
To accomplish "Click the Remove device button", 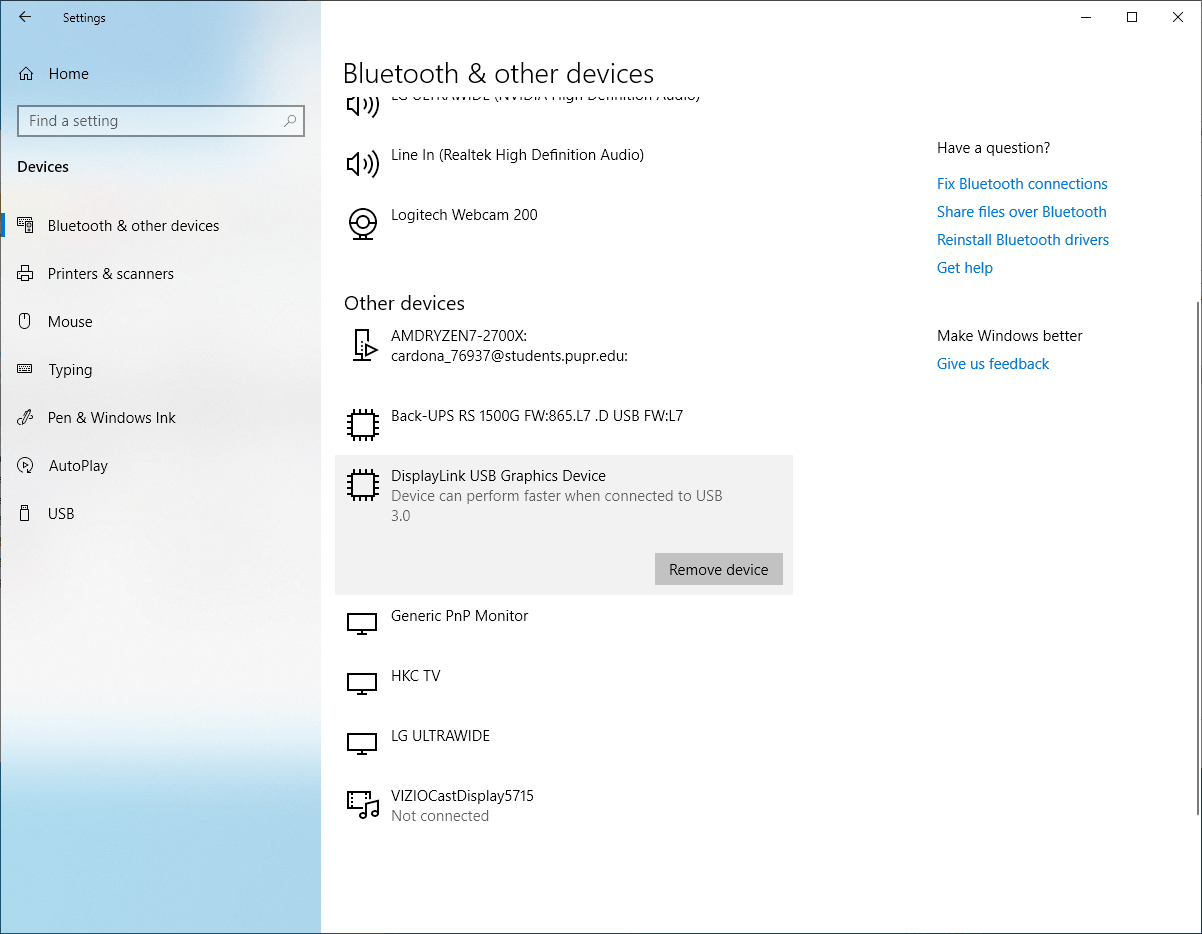I will tap(719, 569).
